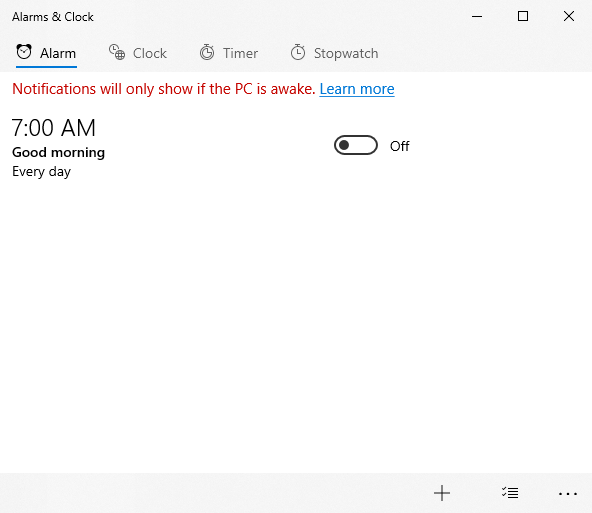Click the Stopwatch tab's stopwatch icon
This screenshot has width=592, height=513.
tap(298, 52)
